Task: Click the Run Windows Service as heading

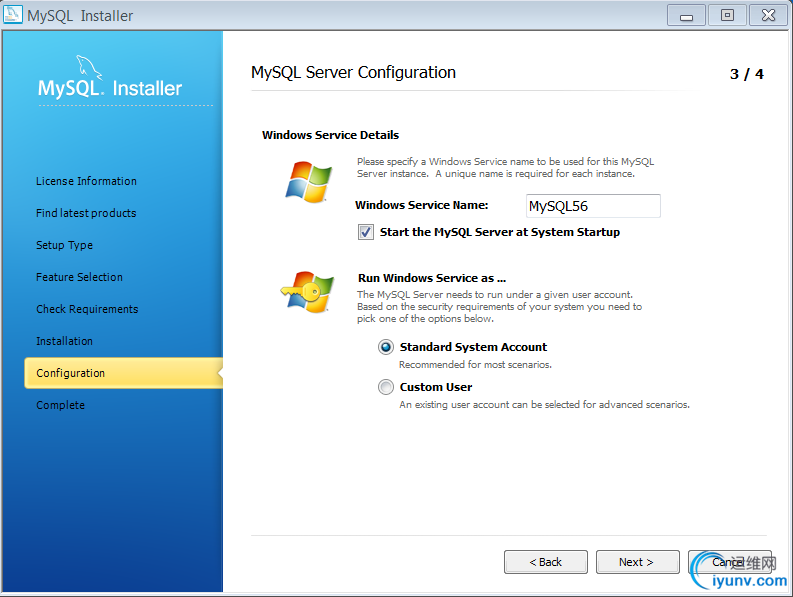Action: click(x=432, y=278)
